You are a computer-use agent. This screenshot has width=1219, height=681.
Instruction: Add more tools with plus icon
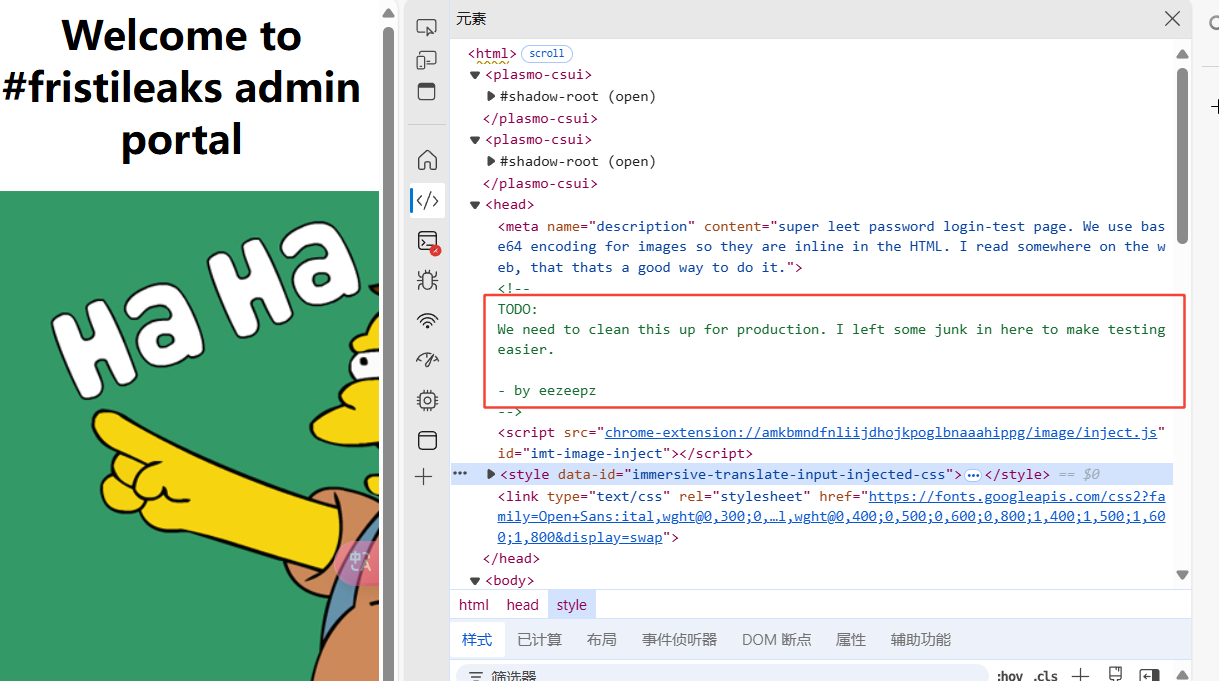424,477
